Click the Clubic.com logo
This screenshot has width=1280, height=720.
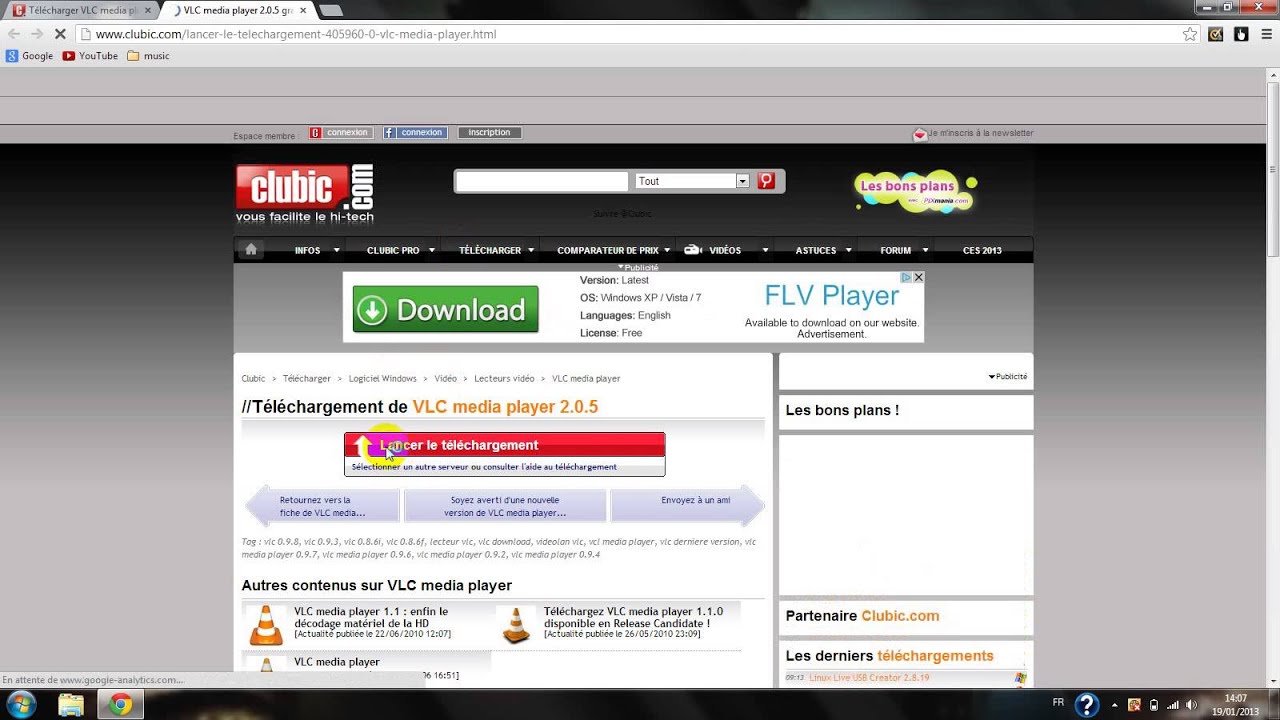[305, 194]
